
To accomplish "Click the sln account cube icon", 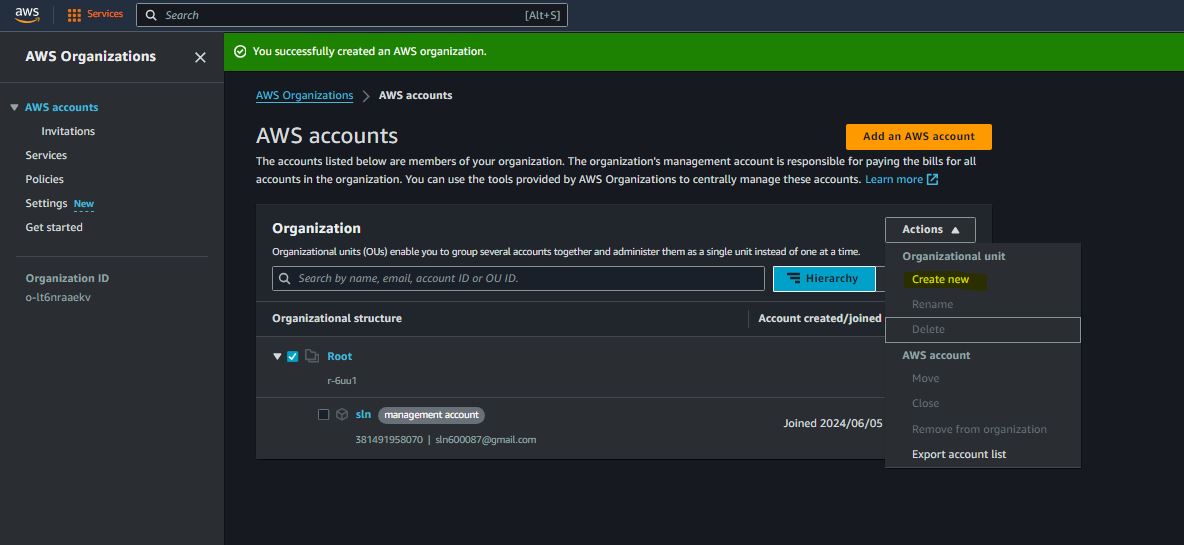I will (x=342, y=414).
